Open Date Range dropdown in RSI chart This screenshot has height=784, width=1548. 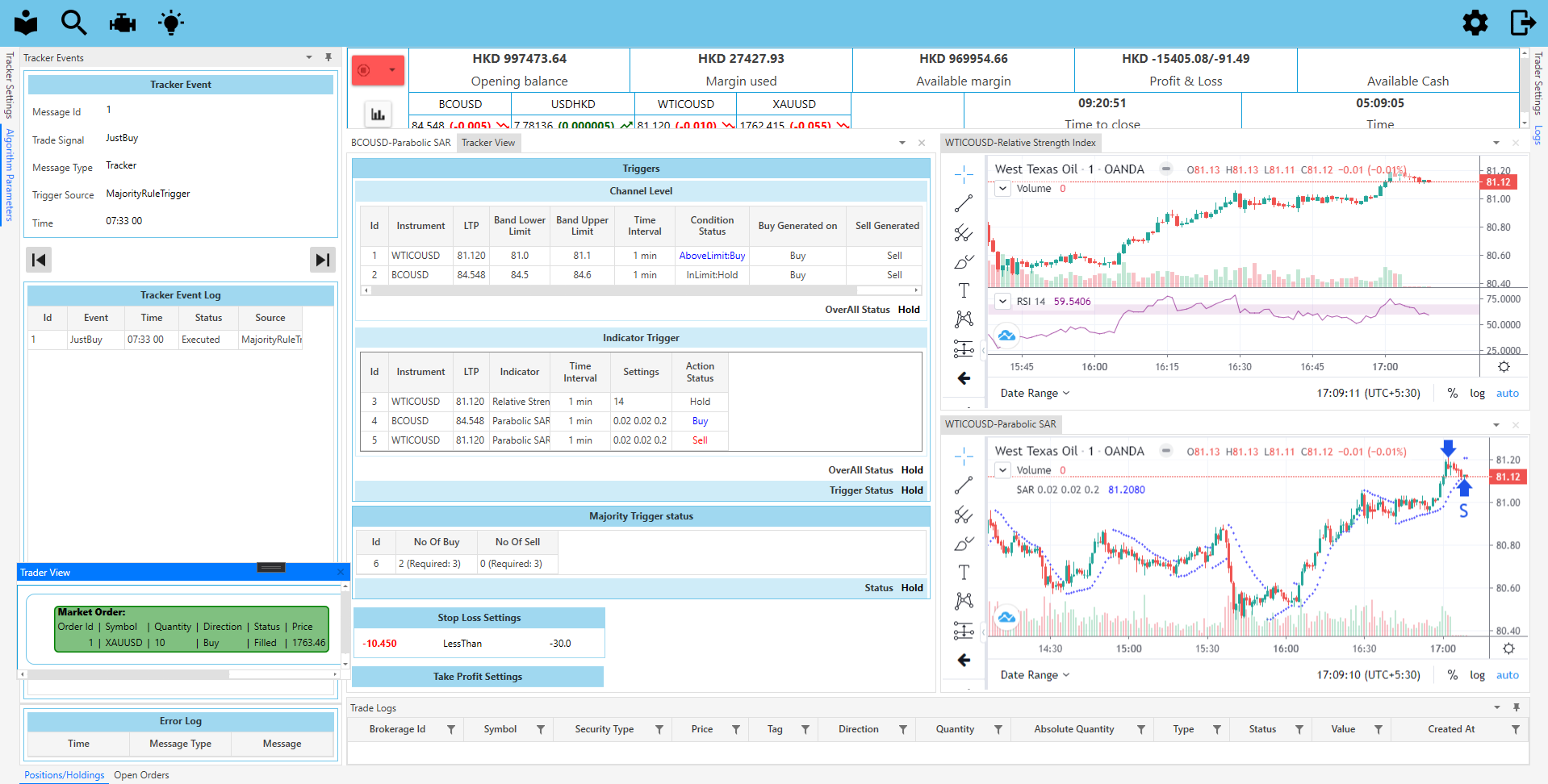(1035, 394)
